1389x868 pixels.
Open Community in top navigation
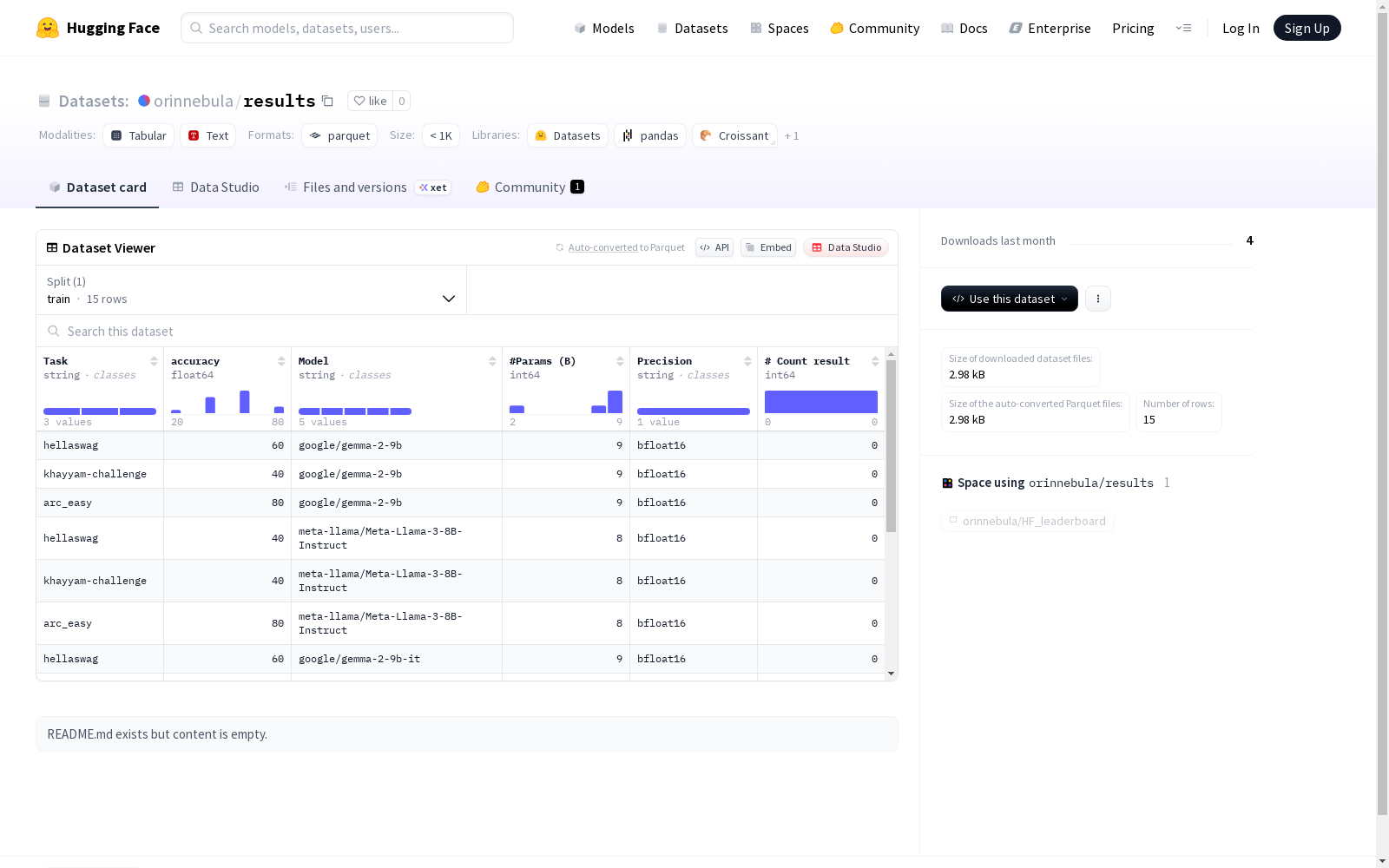[x=875, y=28]
